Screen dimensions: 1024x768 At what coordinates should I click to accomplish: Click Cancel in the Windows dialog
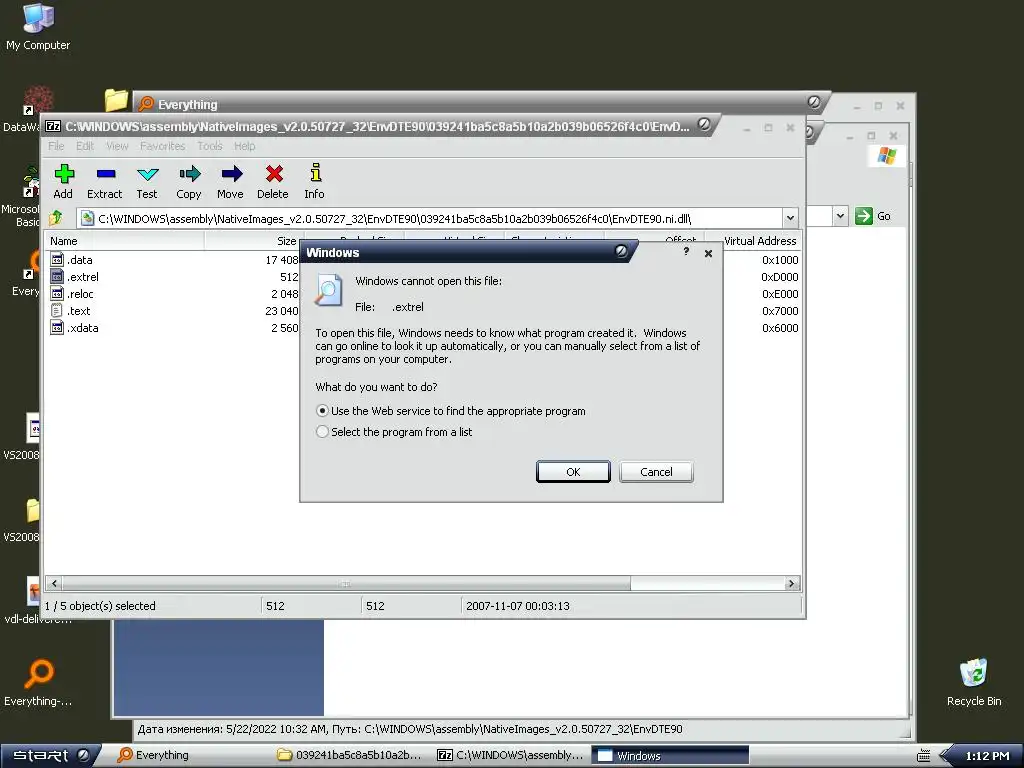click(x=656, y=472)
